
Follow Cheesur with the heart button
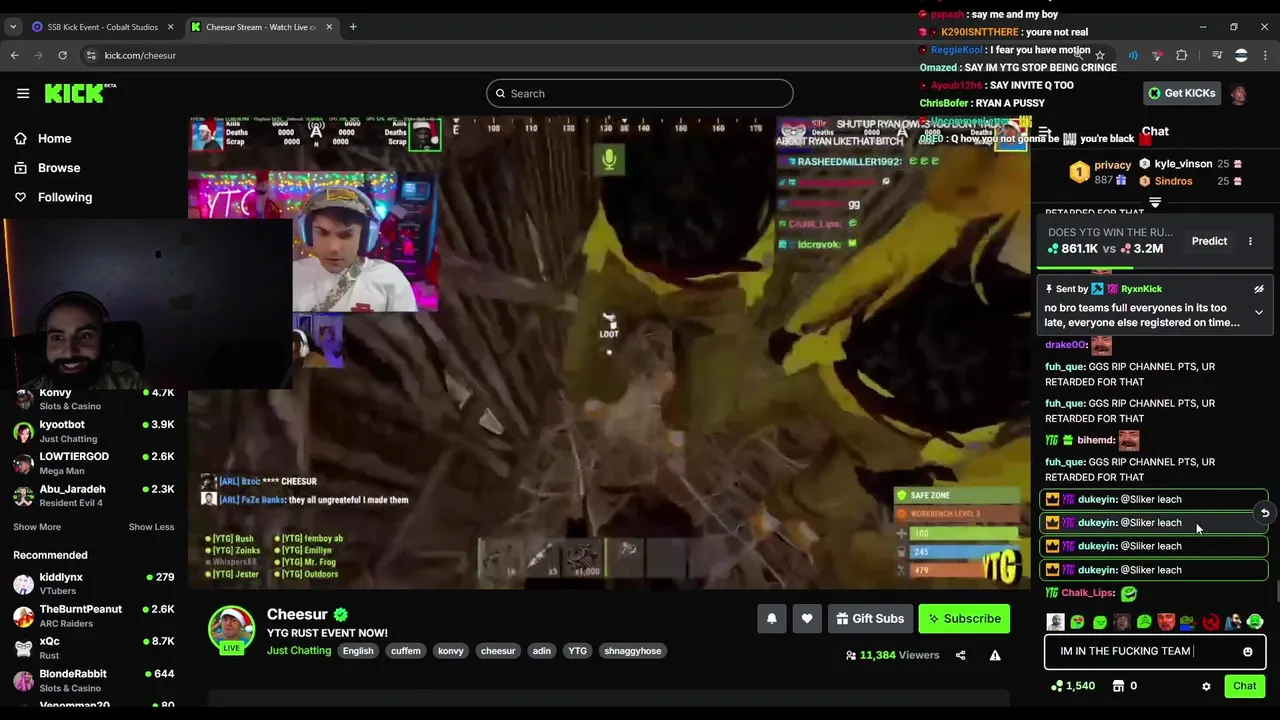click(x=807, y=619)
